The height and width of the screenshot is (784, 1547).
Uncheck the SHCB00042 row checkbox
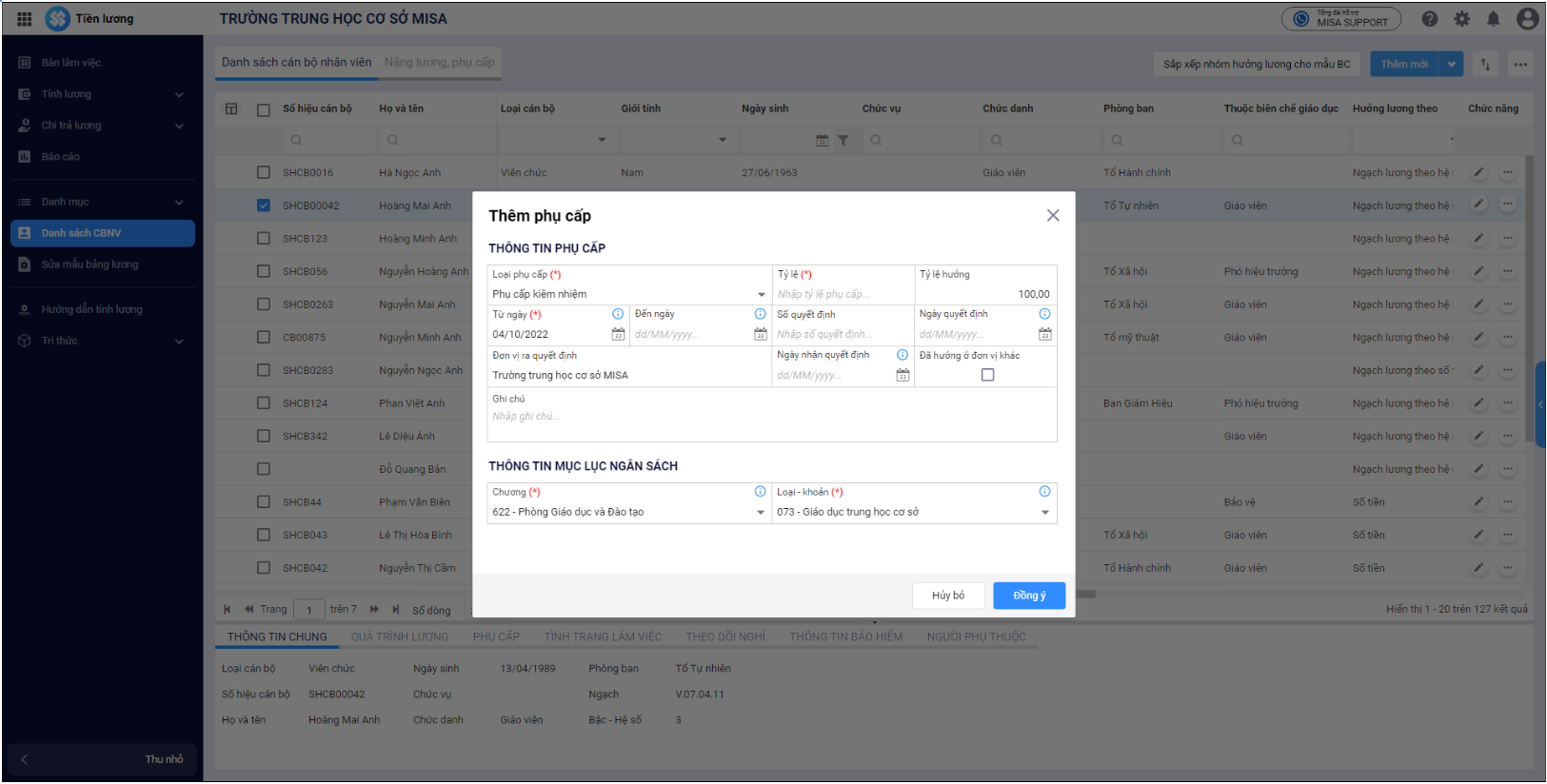[264, 206]
